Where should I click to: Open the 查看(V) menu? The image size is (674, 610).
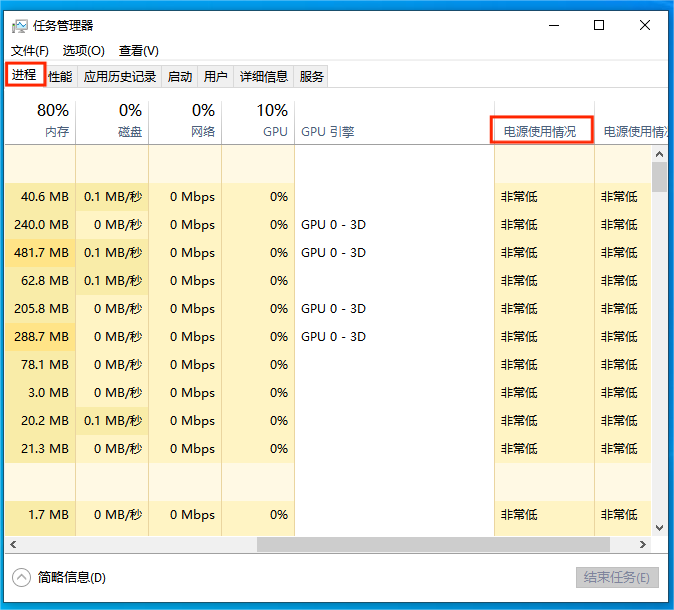click(x=138, y=50)
